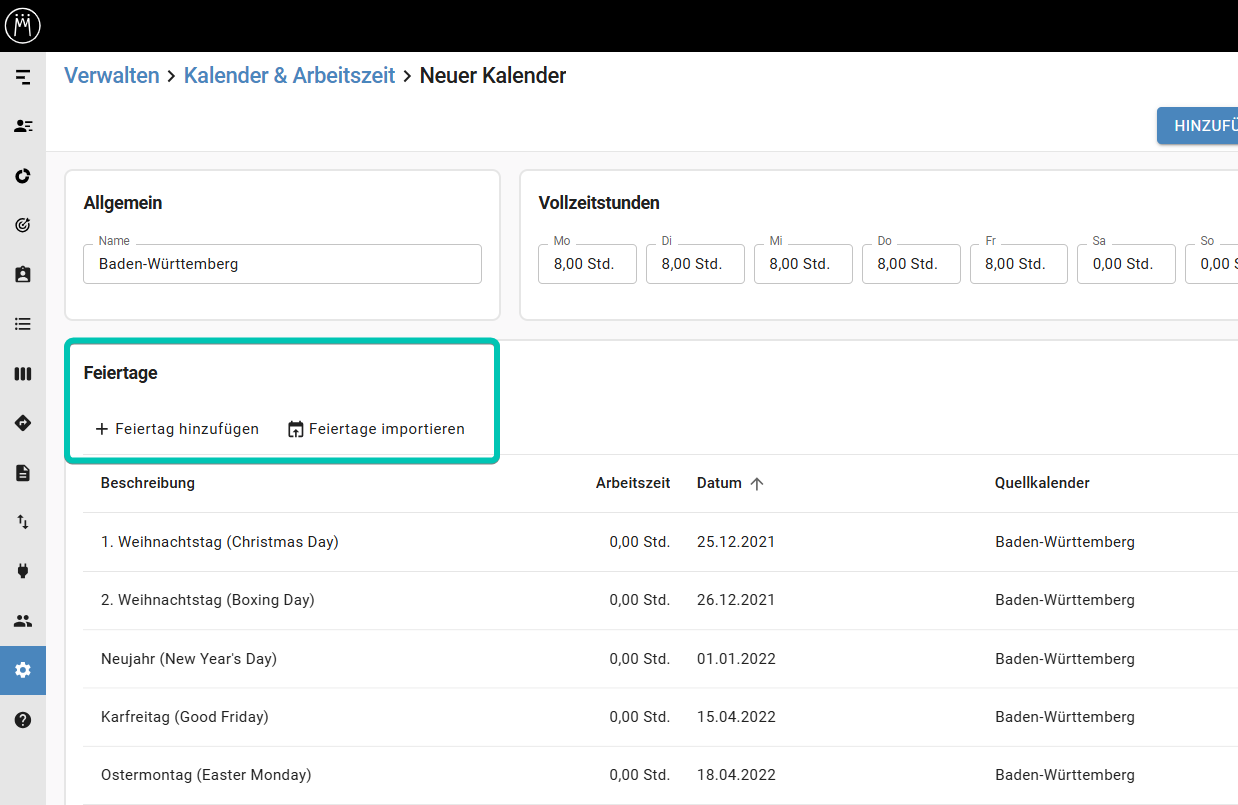Click date 26.12.2021

pyautogui.click(x=736, y=600)
